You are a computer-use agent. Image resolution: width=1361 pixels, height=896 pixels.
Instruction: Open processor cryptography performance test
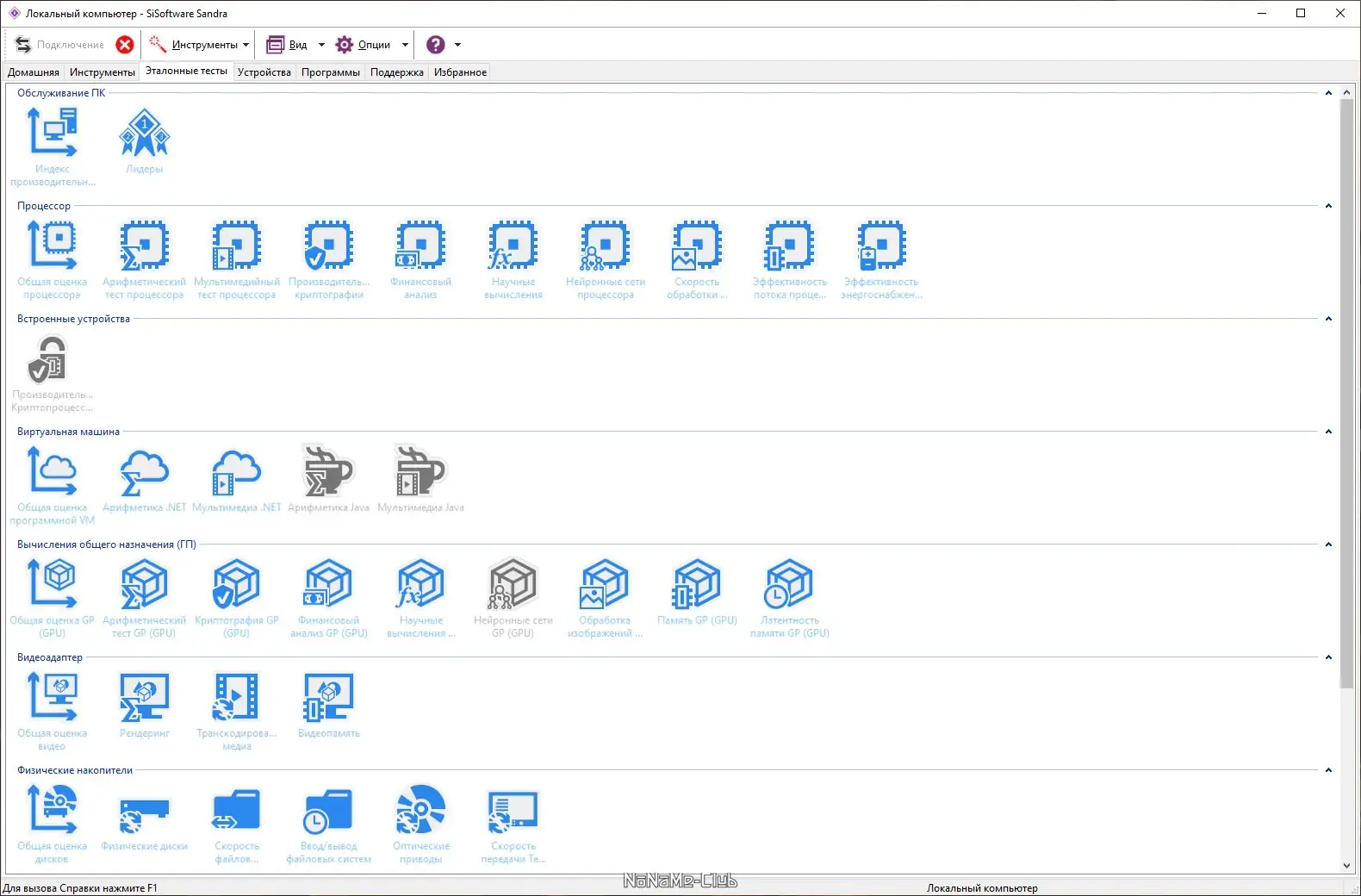[329, 259]
